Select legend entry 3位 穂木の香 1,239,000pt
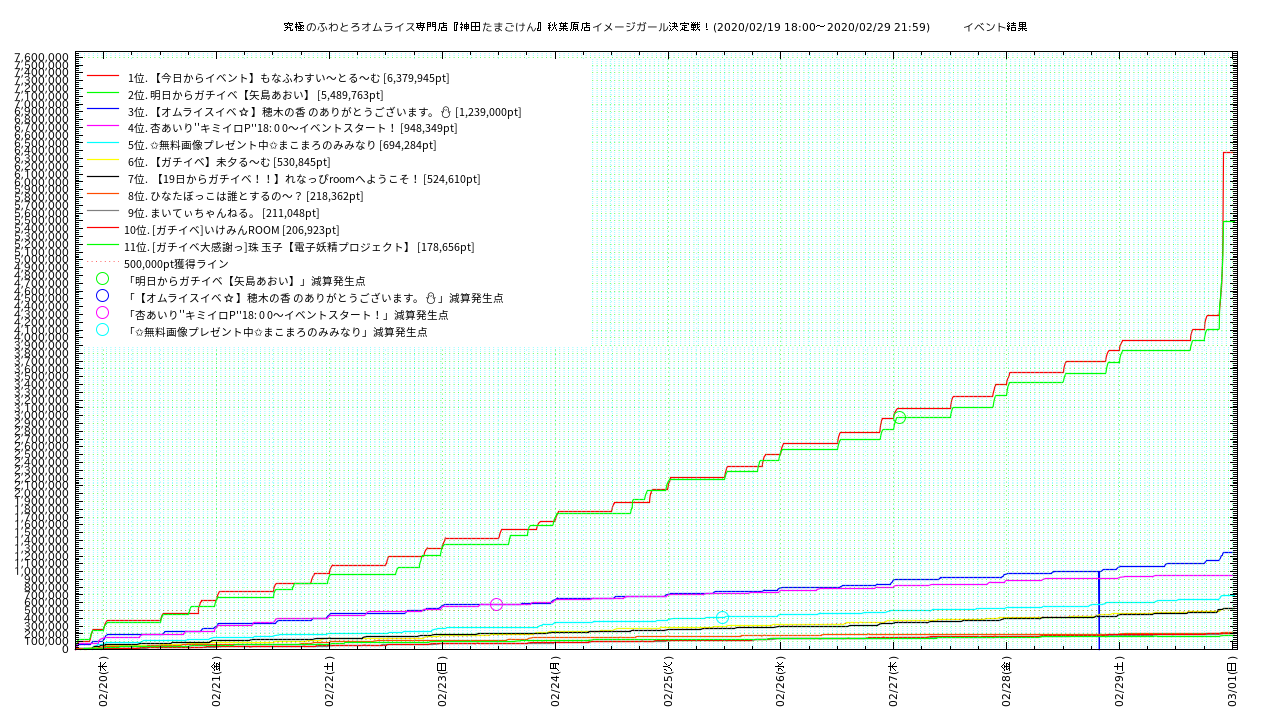1280x720 pixels. pos(325,112)
